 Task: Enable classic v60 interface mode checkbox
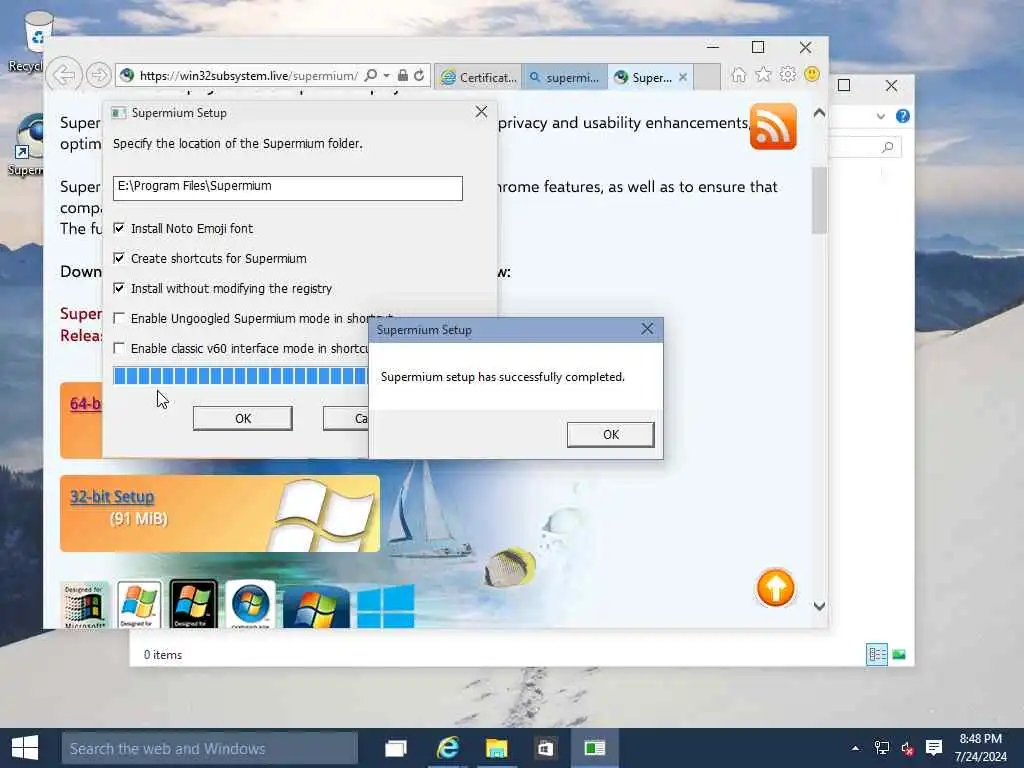[119, 348]
